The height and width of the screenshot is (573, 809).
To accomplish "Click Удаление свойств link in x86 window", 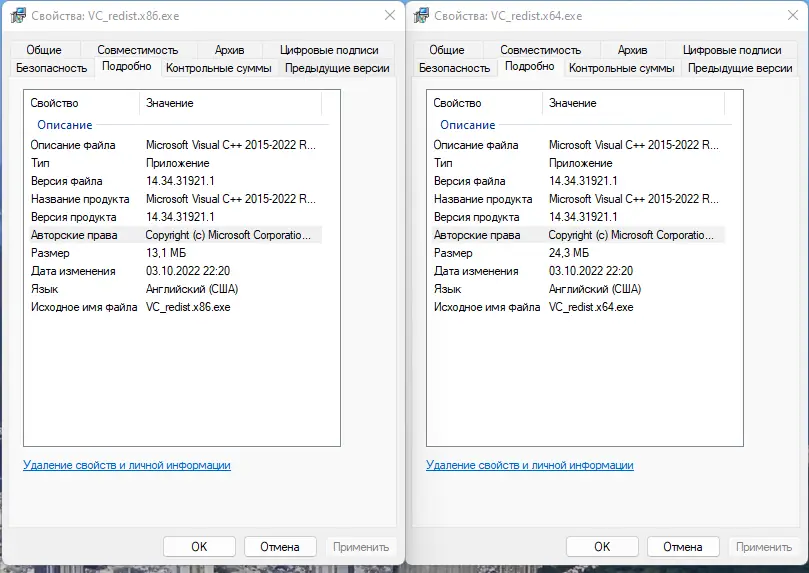I will (127, 465).
